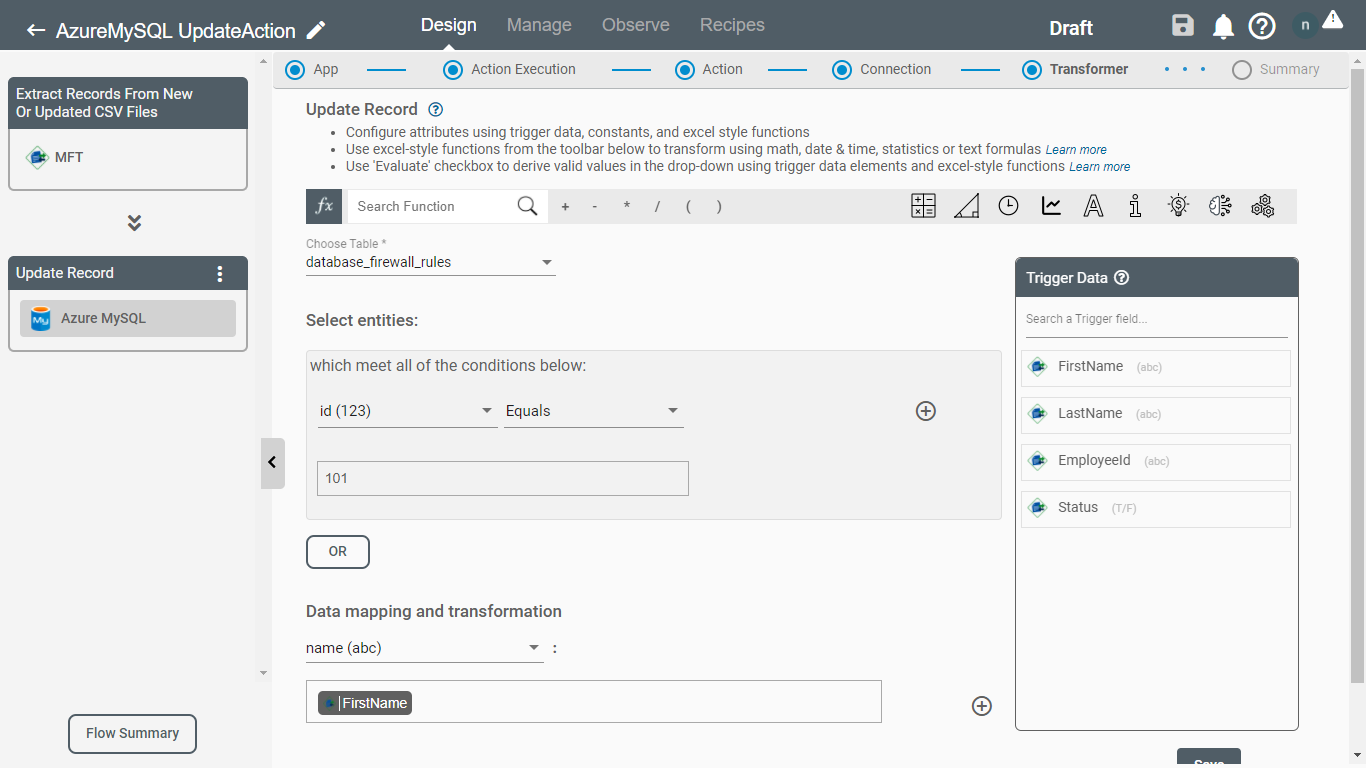The width and height of the screenshot is (1366, 768).
Task: Open the id (123) field dropdown
Action: [x=408, y=411]
